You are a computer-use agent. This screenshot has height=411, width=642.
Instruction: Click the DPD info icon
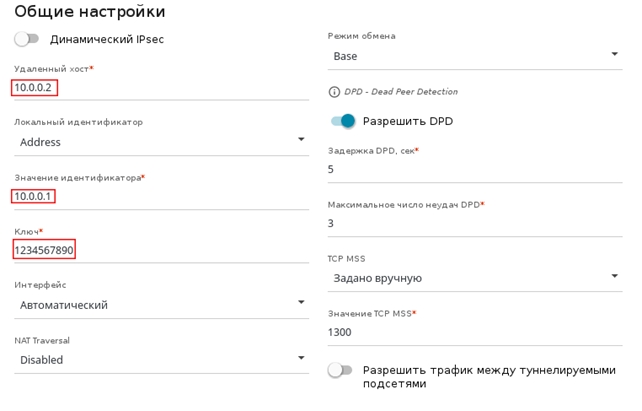click(x=335, y=92)
